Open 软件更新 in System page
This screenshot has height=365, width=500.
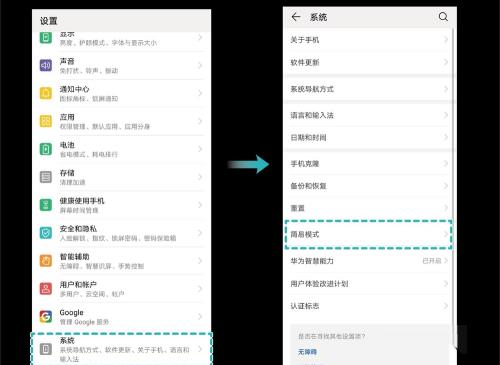coord(368,62)
